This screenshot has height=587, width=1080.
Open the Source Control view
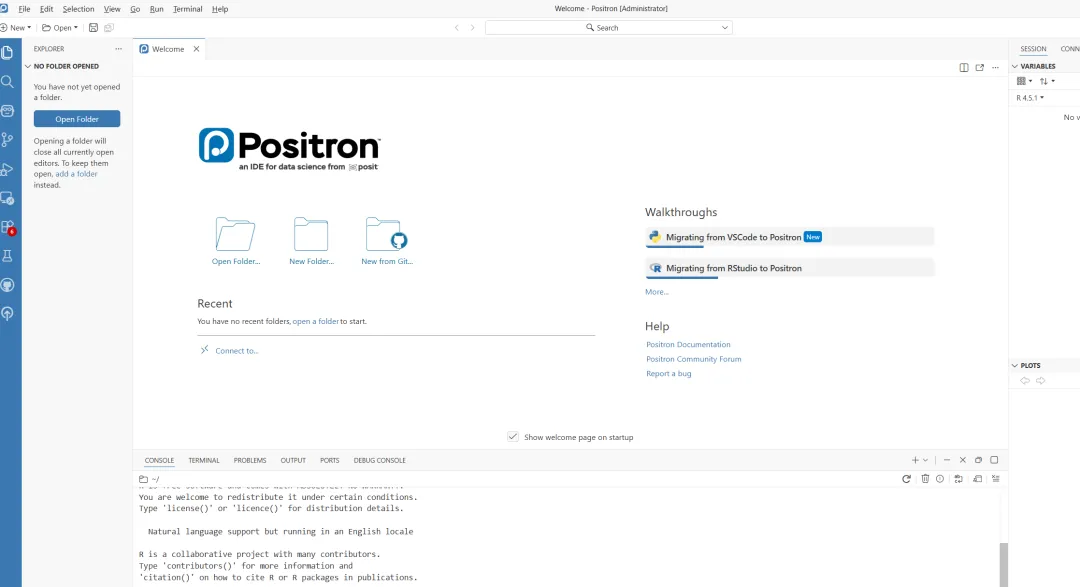pyautogui.click(x=8, y=140)
